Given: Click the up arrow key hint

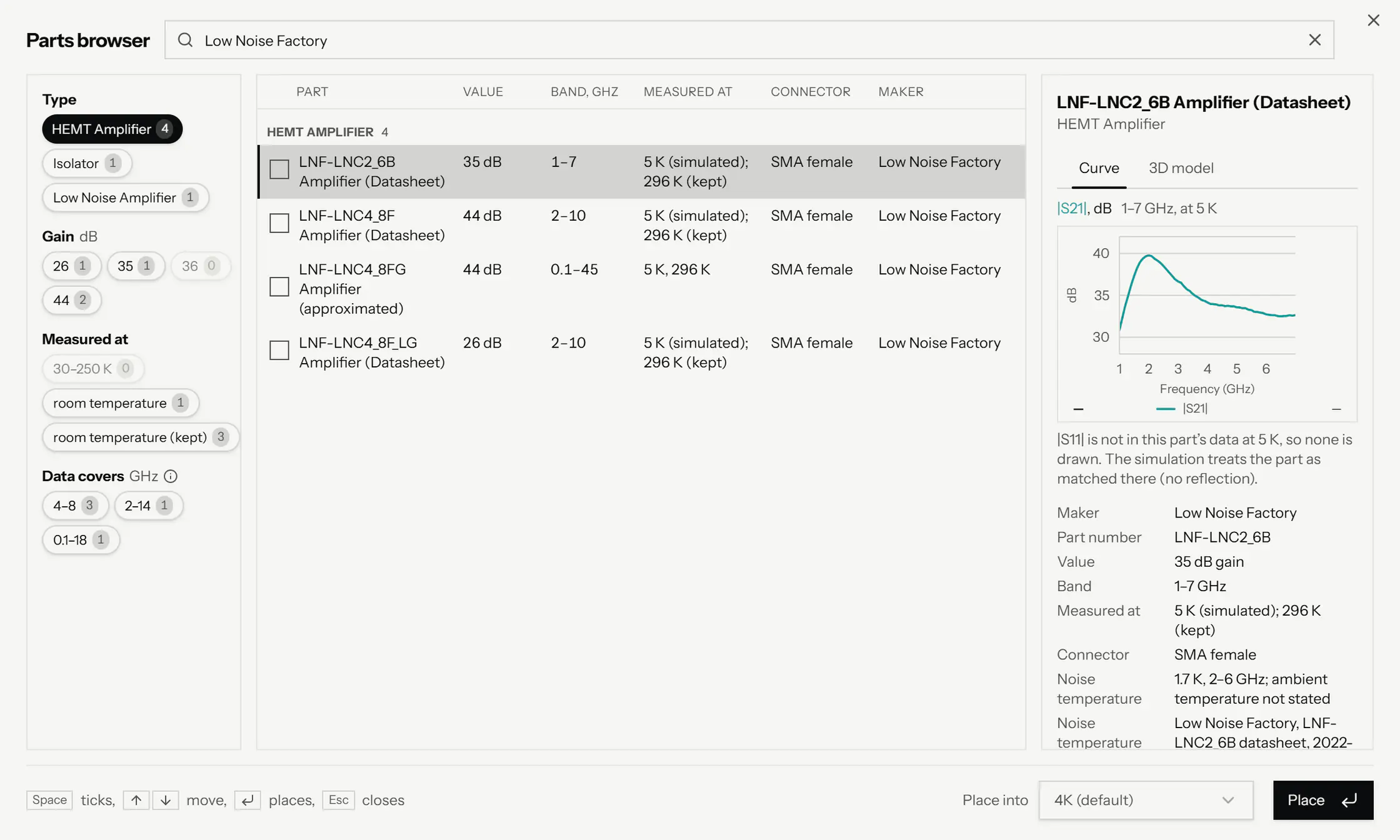Looking at the screenshot, I should pyautogui.click(x=136, y=800).
